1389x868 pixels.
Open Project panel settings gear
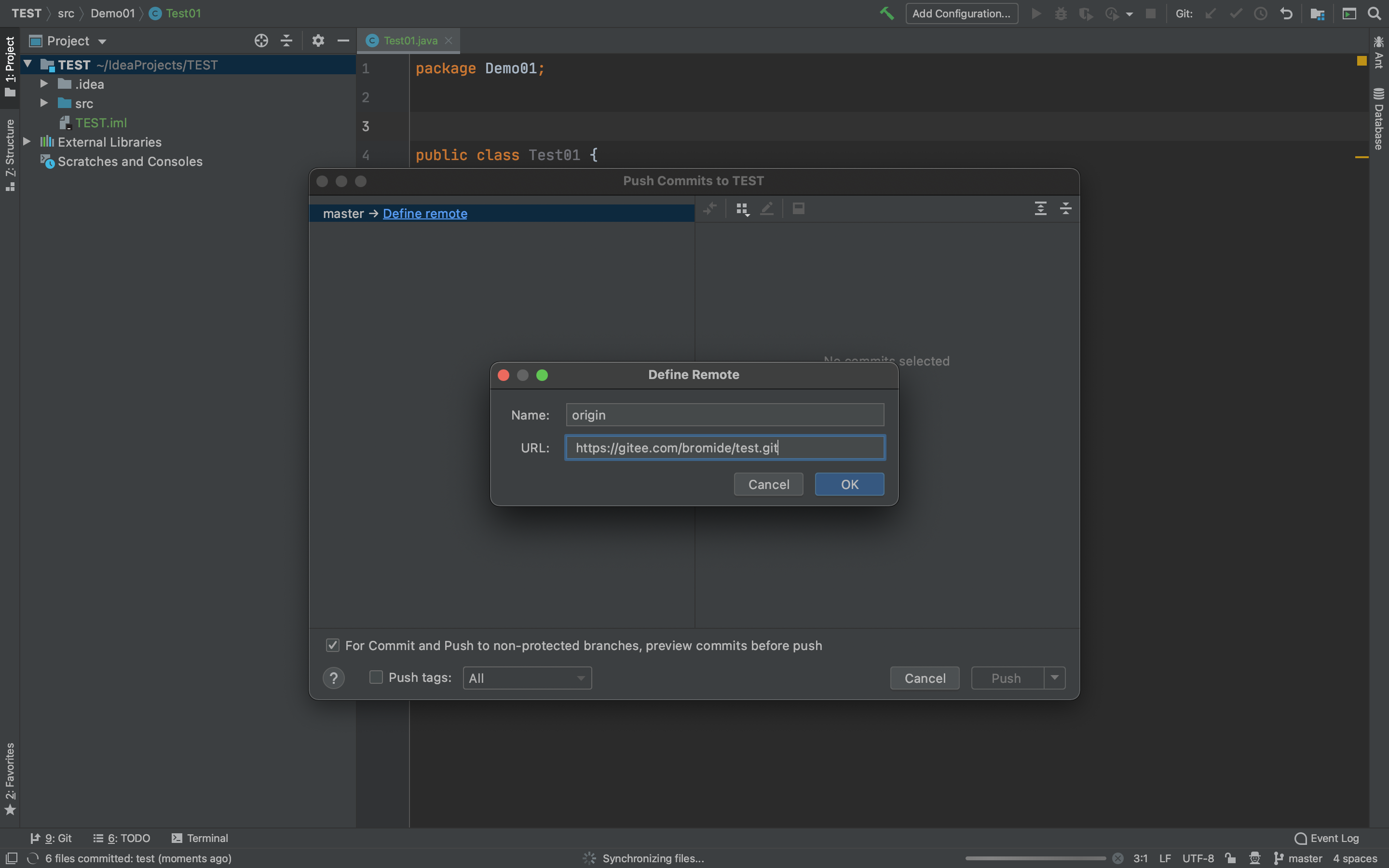tap(318, 41)
